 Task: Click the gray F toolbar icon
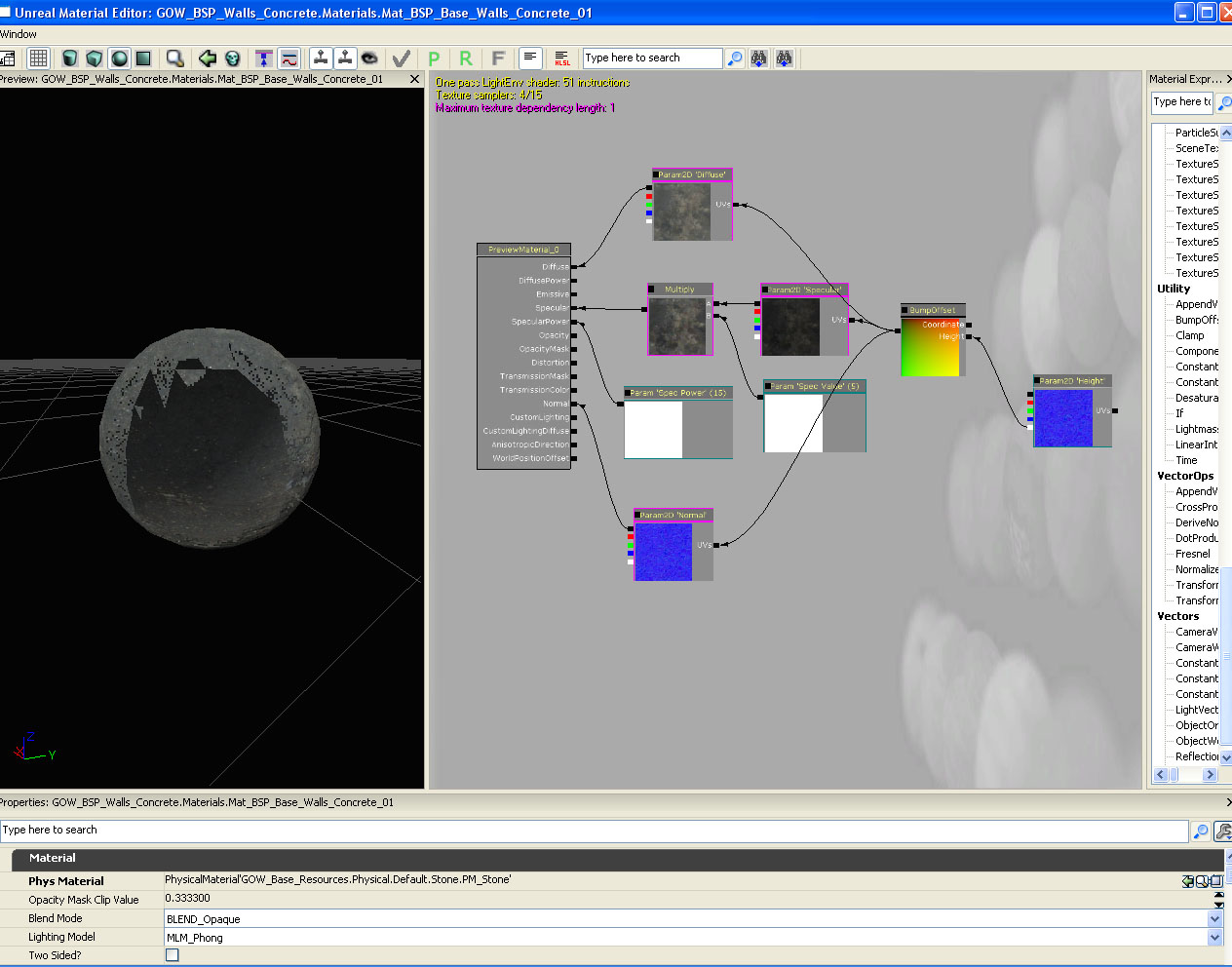pyautogui.click(x=498, y=58)
